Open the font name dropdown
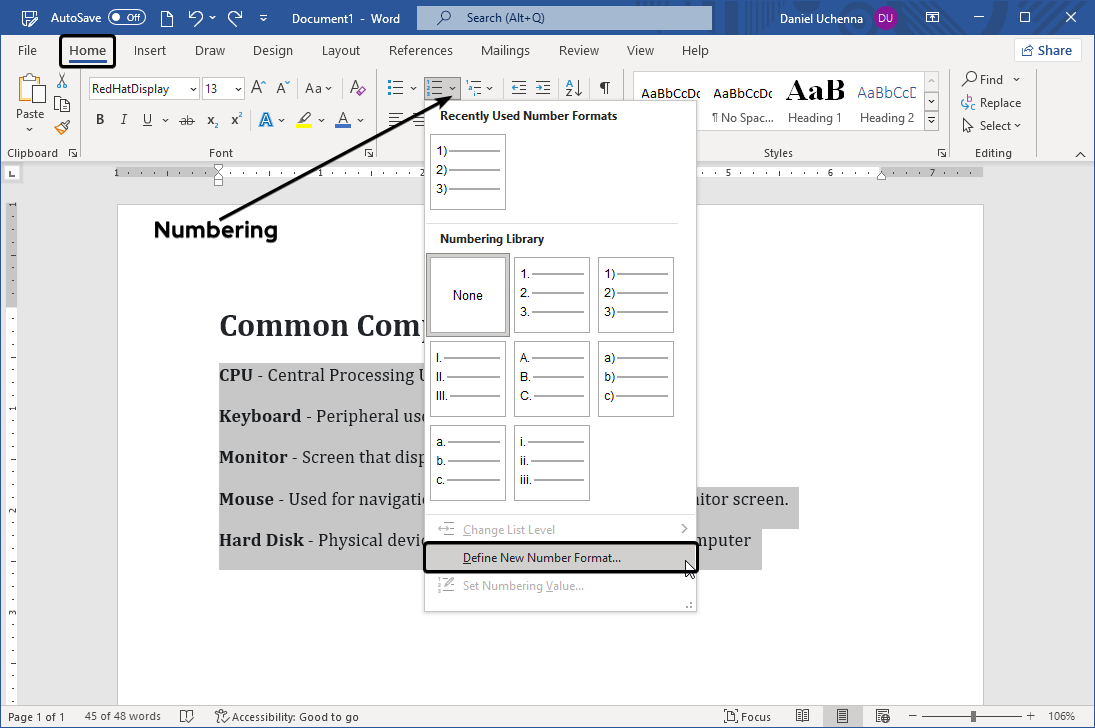The width and height of the screenshot is (1095, 728). [193, 89]
